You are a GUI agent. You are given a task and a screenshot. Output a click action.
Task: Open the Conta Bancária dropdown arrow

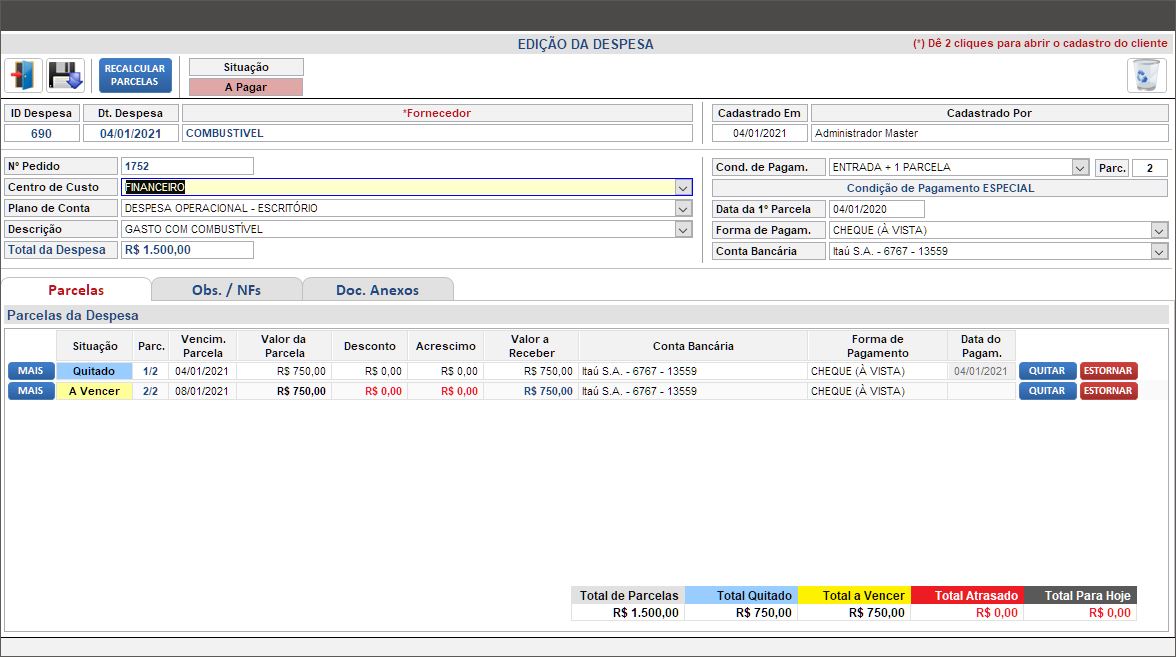[1159, 251]
